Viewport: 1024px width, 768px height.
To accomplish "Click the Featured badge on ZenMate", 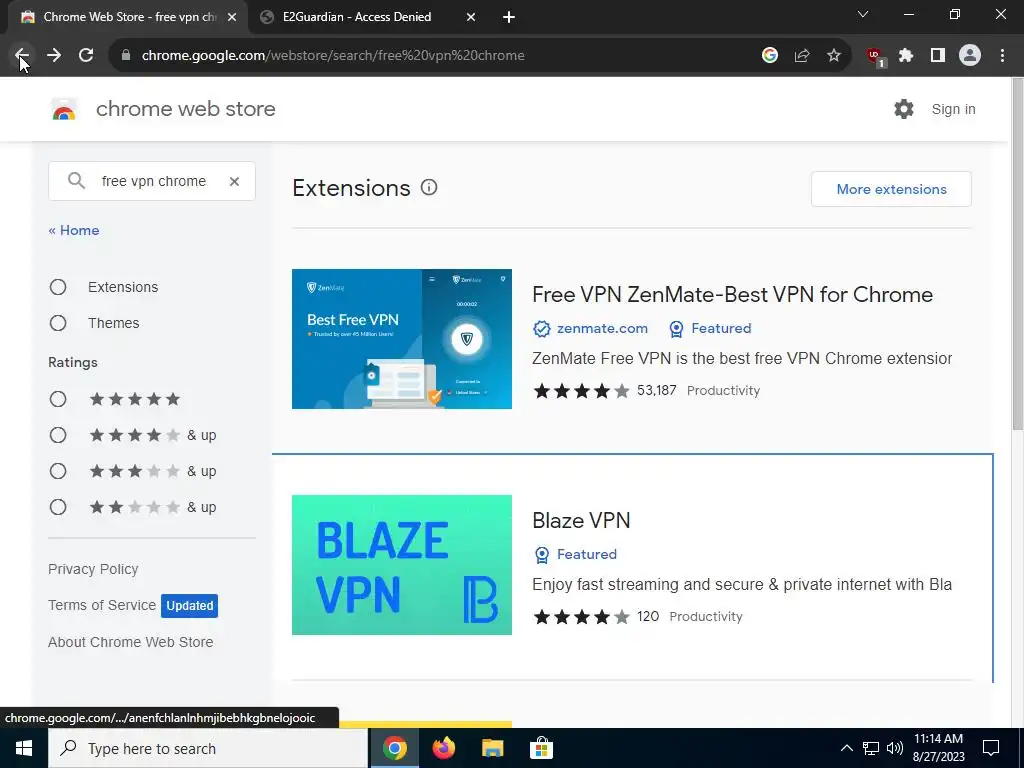I will [x=711, y=328].
